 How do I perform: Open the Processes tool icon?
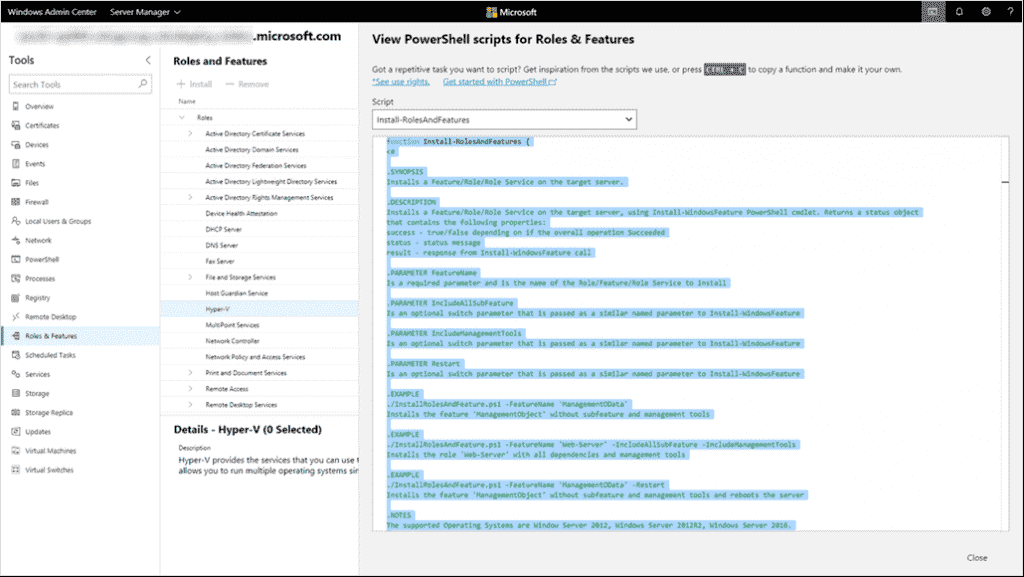point(16,279)
